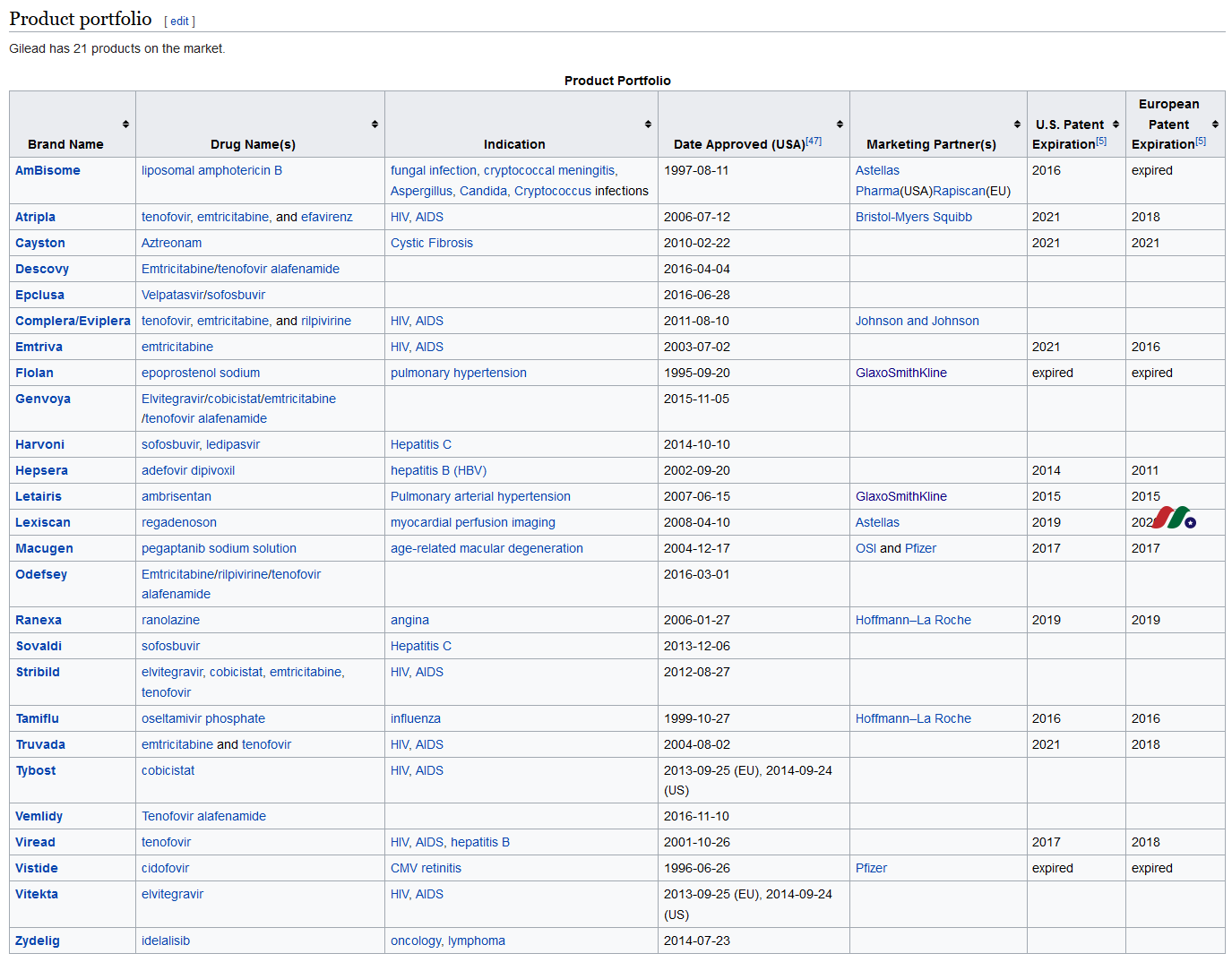Open the age-related macular degeneration link
The height and width of the screenshot is (962, 1232).
pyautogui.click(x=487, y=548)
